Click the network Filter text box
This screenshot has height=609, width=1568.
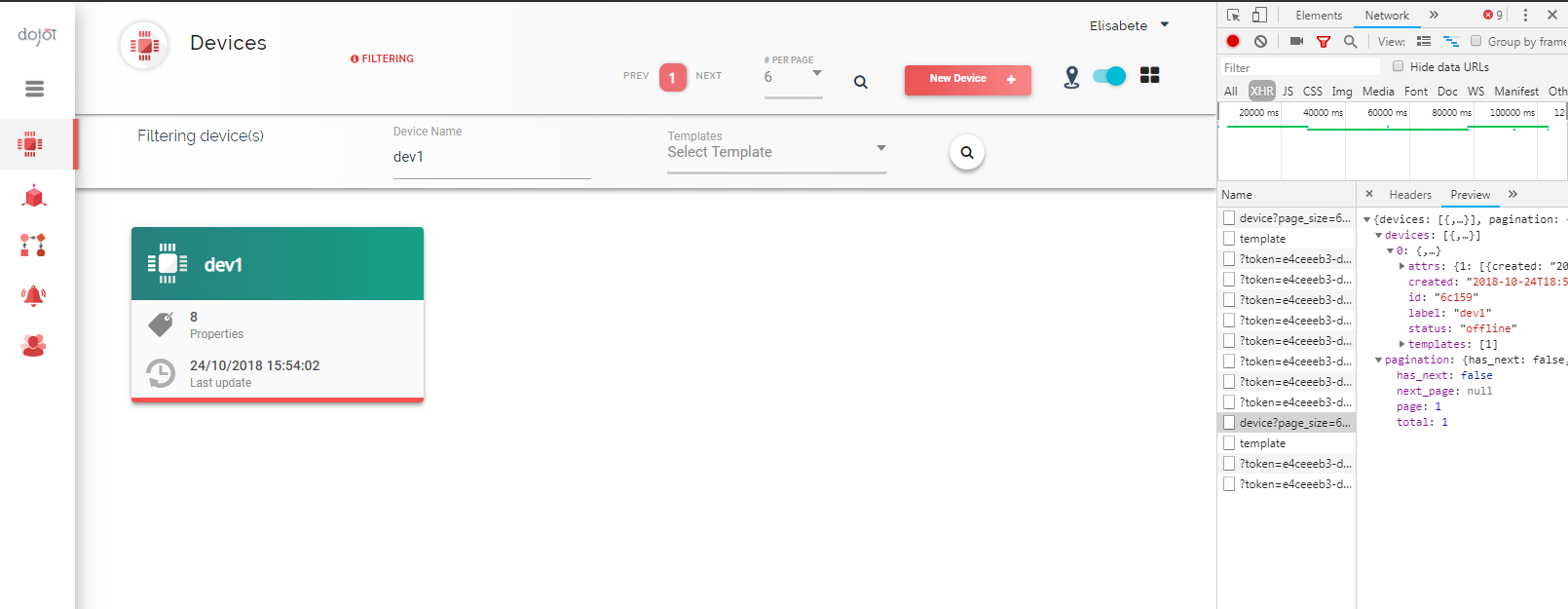(x=1300, y=67)
